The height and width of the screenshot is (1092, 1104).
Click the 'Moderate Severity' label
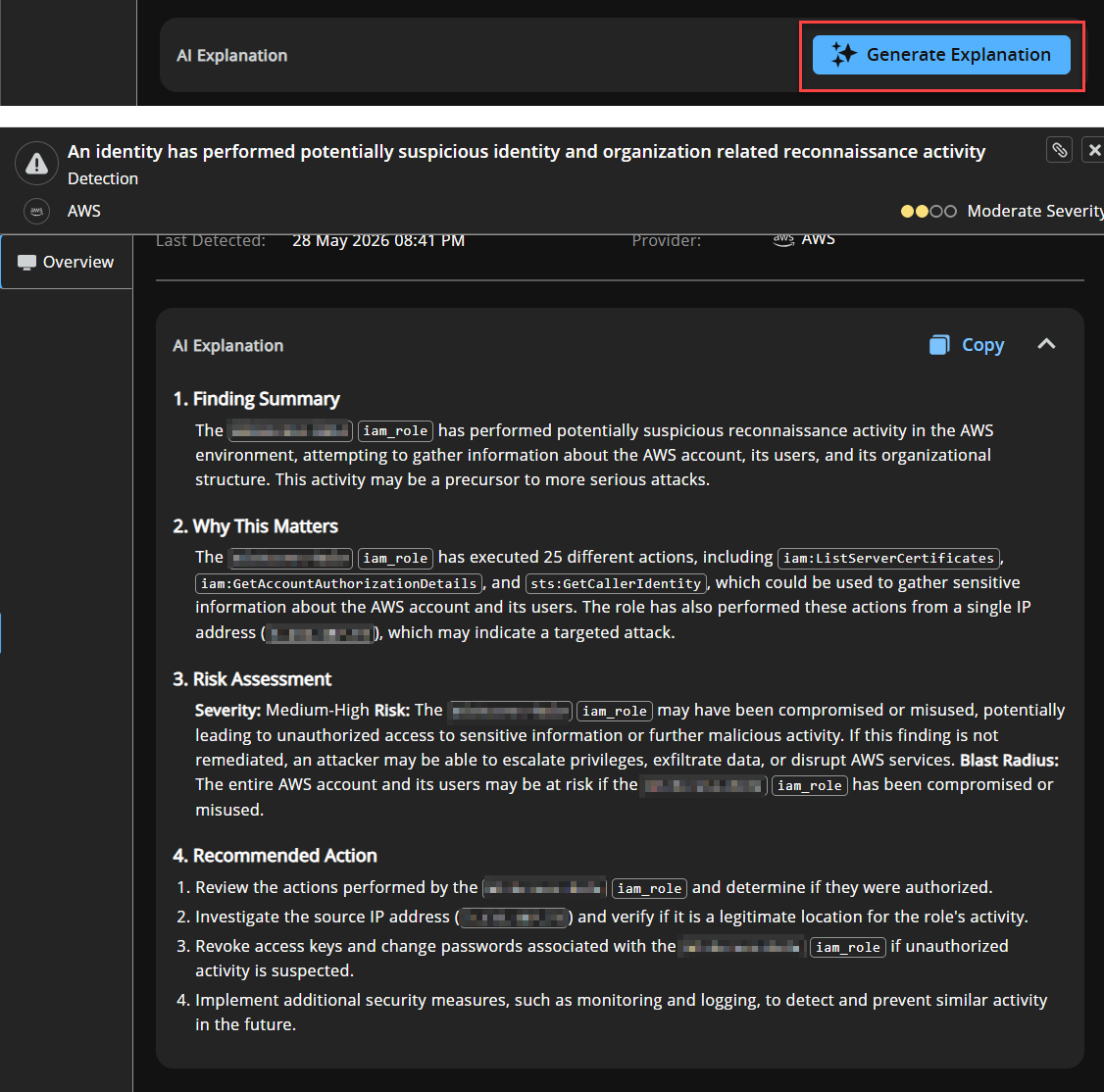1035,211
